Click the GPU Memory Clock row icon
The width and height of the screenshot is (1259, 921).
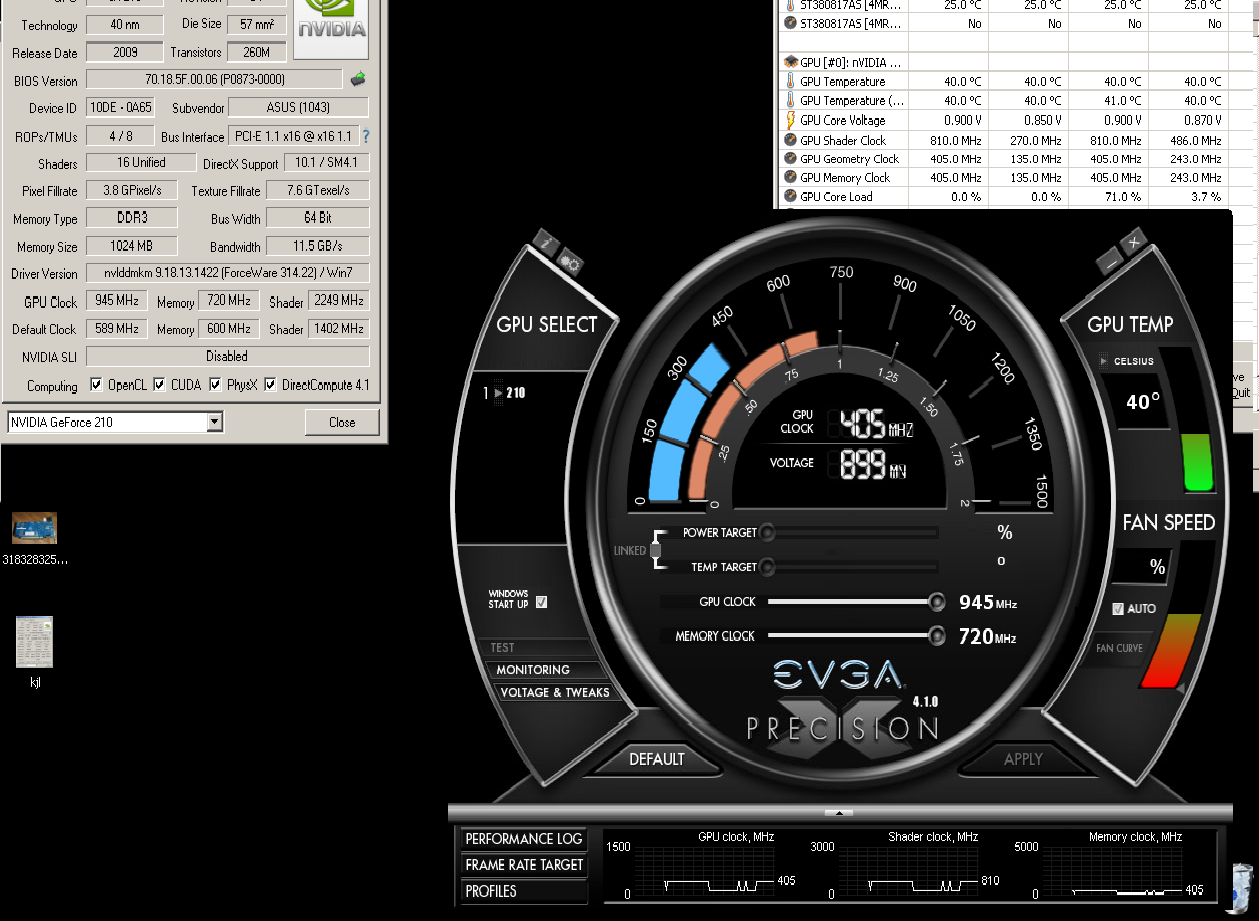click(791, 178)
